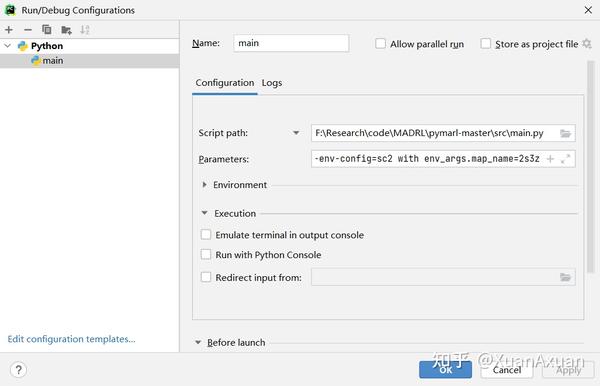Expand the Environment section
This screenshot has height=386, width=600.
(205, 185)
